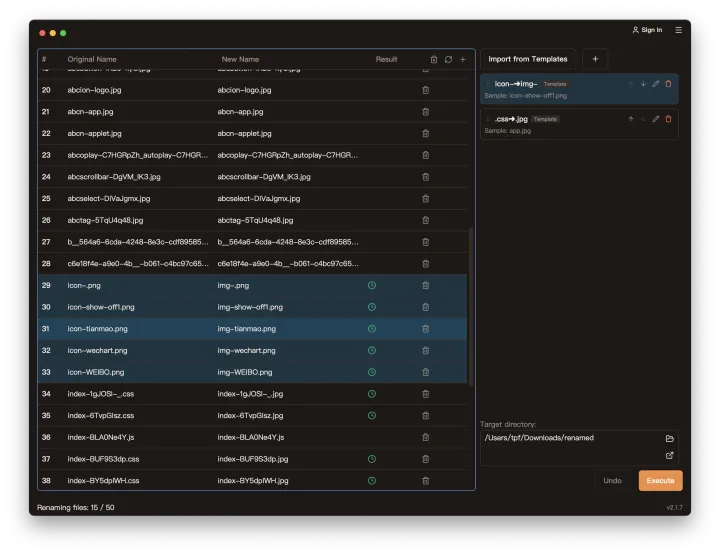This screenshot has height=554, width=720.
Task: Remove row 25 abcselect file via trash icon
Action: pos(426,198)
